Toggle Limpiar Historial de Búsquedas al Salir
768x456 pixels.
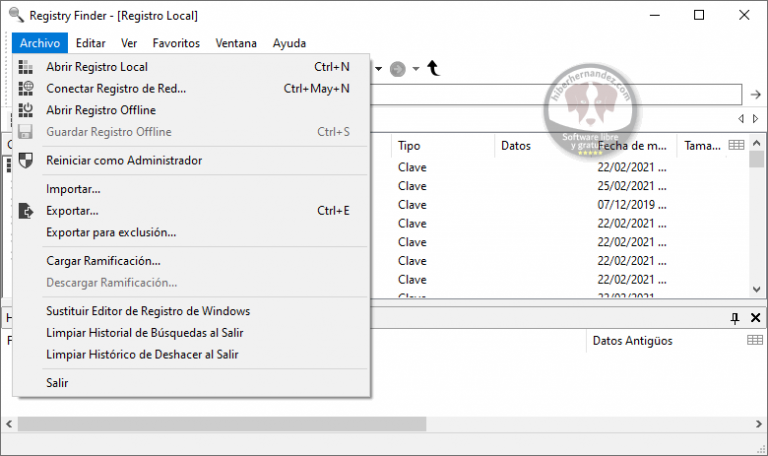tap(145, 333)
